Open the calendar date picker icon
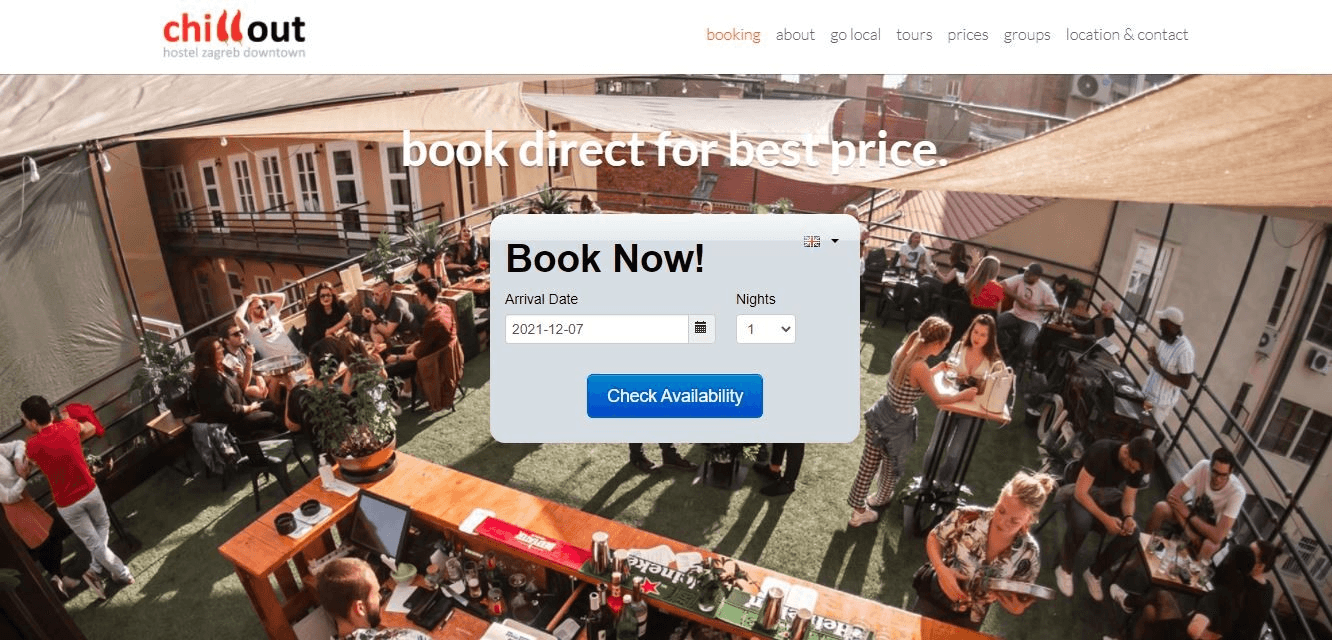This screenshot has height=640, width=1332. (701, 328)
